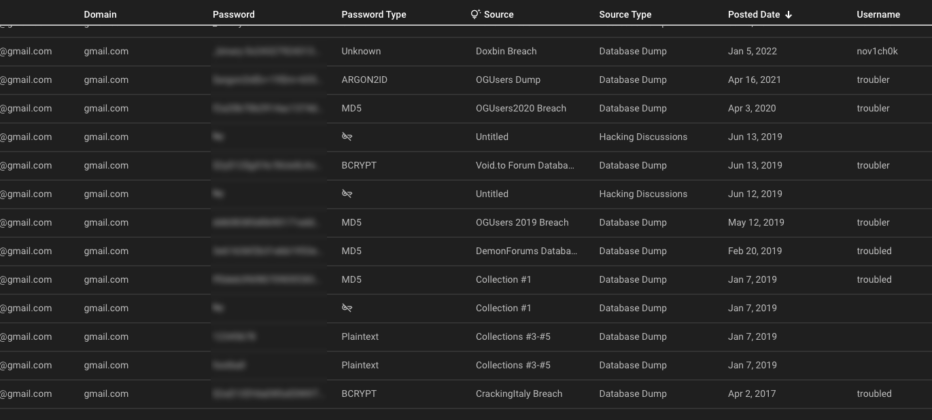This screenshot has width=932, height=420.
Task: Click Database Dump in the Doxbin Breach row
Action: (x=633, y=51)
